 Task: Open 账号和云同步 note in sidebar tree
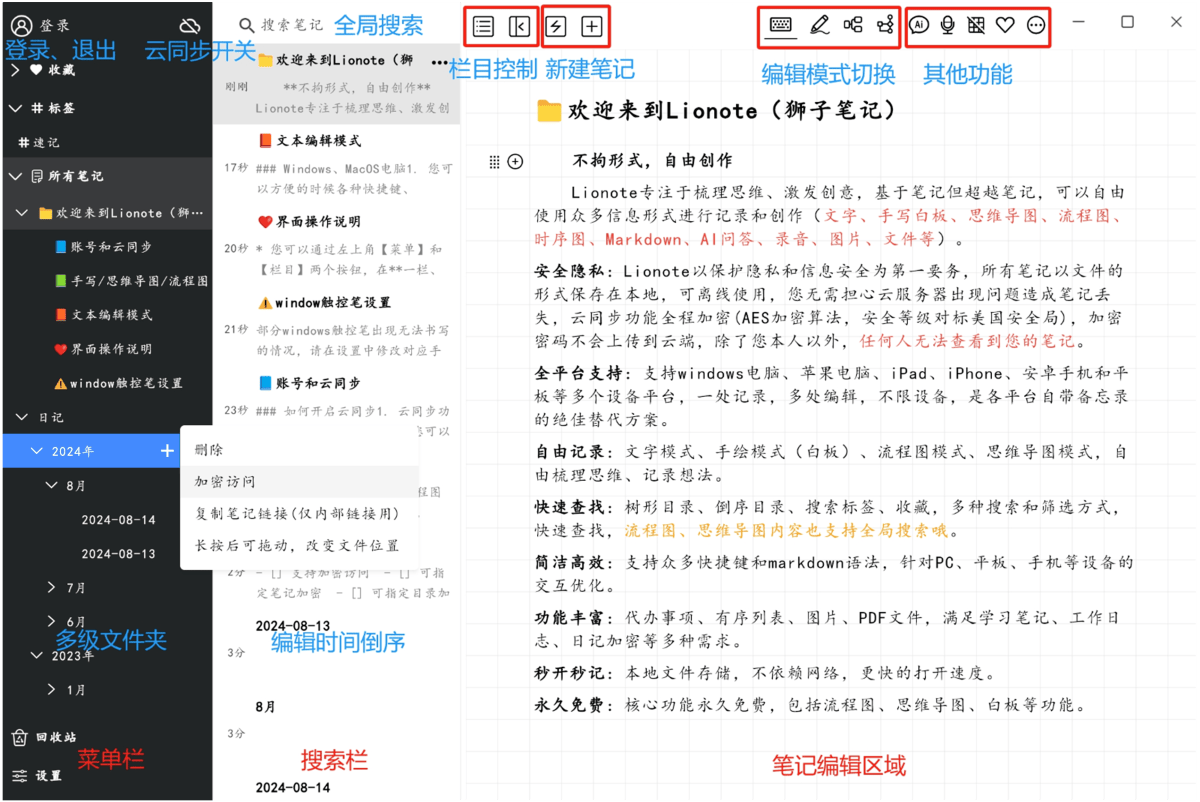pos(103,247)
